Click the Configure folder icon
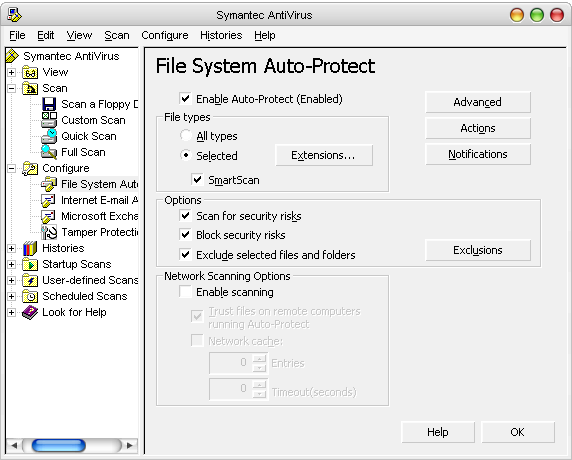Viewport: 572px width, 460px height. click(30, 168)
